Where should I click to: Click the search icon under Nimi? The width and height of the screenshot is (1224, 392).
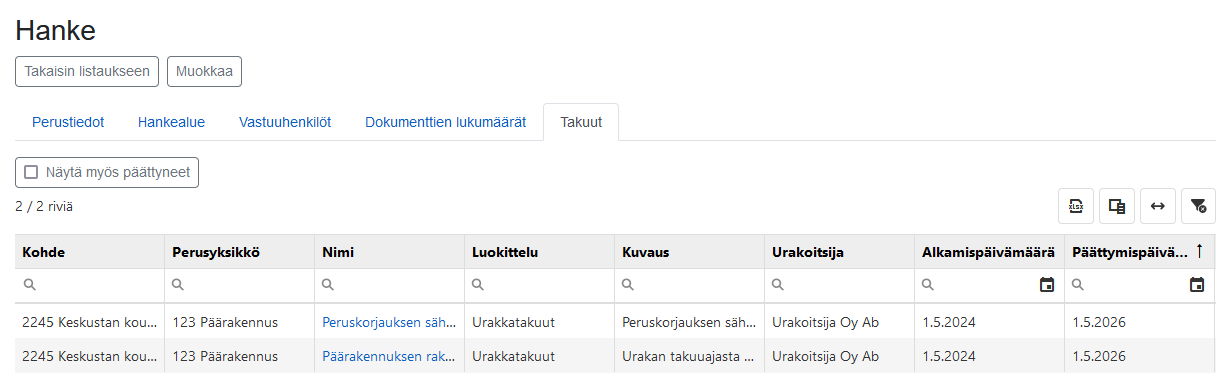(329, 285)
